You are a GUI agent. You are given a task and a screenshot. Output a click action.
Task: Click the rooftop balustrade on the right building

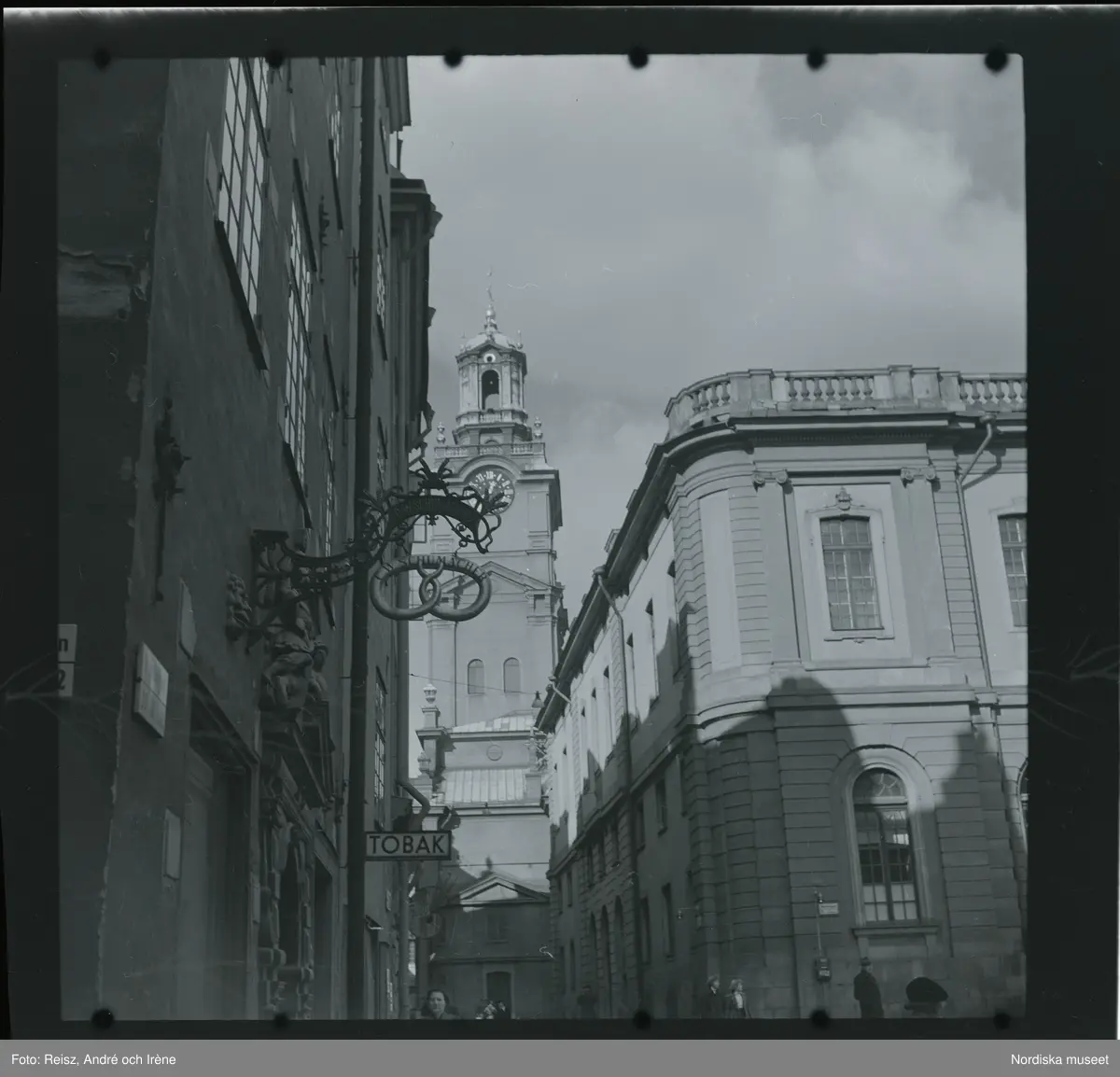click(x=845, y=389)
